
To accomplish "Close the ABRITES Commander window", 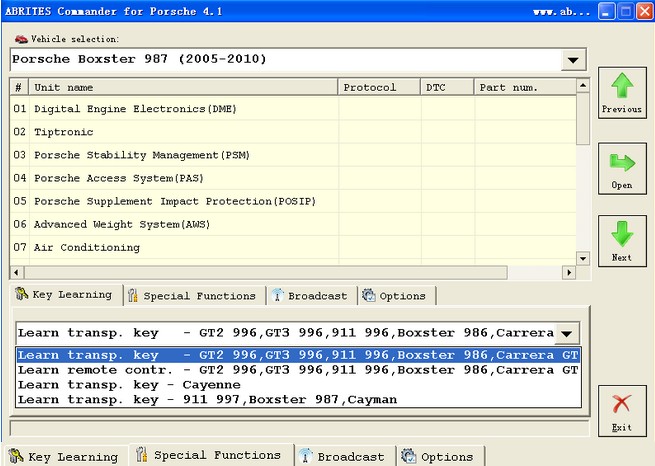I will click(645, 11).
